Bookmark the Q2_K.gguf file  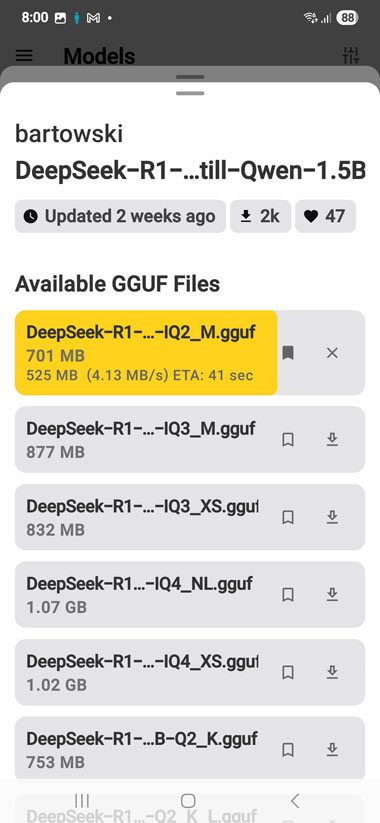(x=288, y=750)
